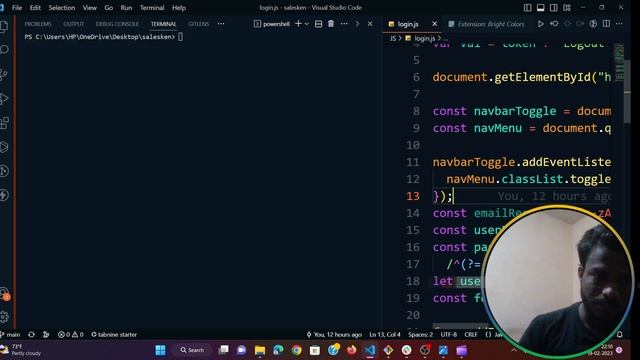The image size is (640, 360).
Task: Show additional panel views ellipsis
Action: [221, 24]
